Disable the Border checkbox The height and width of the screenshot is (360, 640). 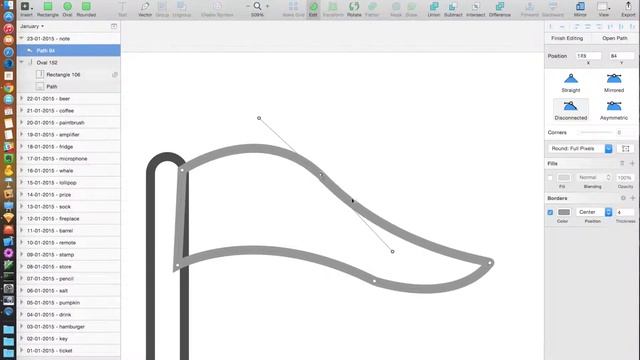550,212
